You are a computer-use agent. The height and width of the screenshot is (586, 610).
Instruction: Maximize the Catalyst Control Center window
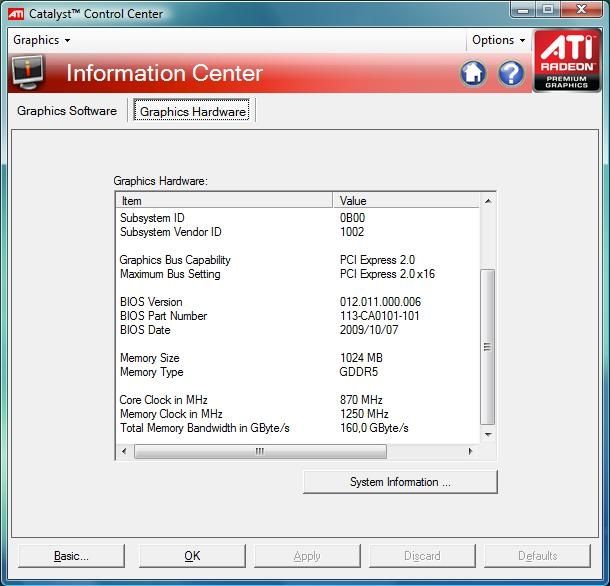pos(548,10)
